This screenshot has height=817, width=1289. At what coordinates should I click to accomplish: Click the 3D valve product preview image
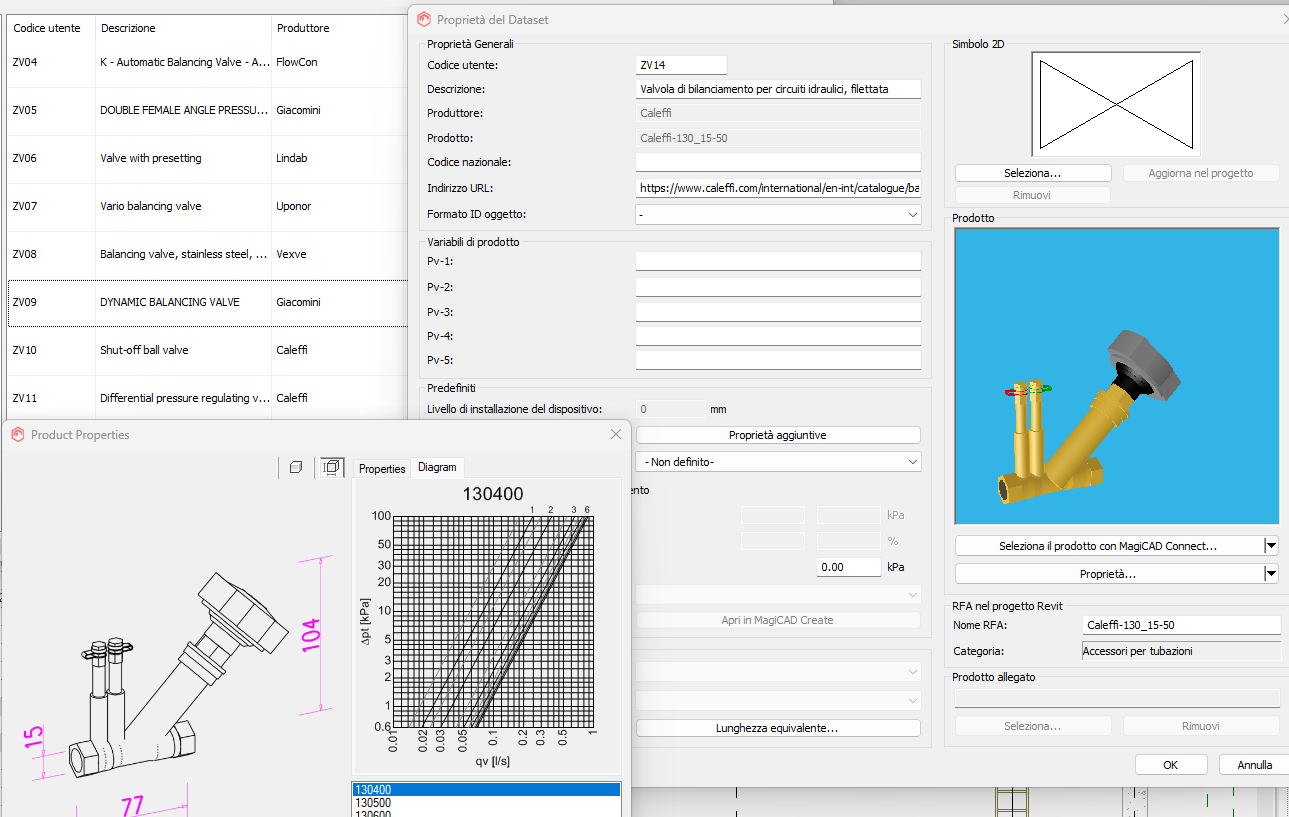1117,375
